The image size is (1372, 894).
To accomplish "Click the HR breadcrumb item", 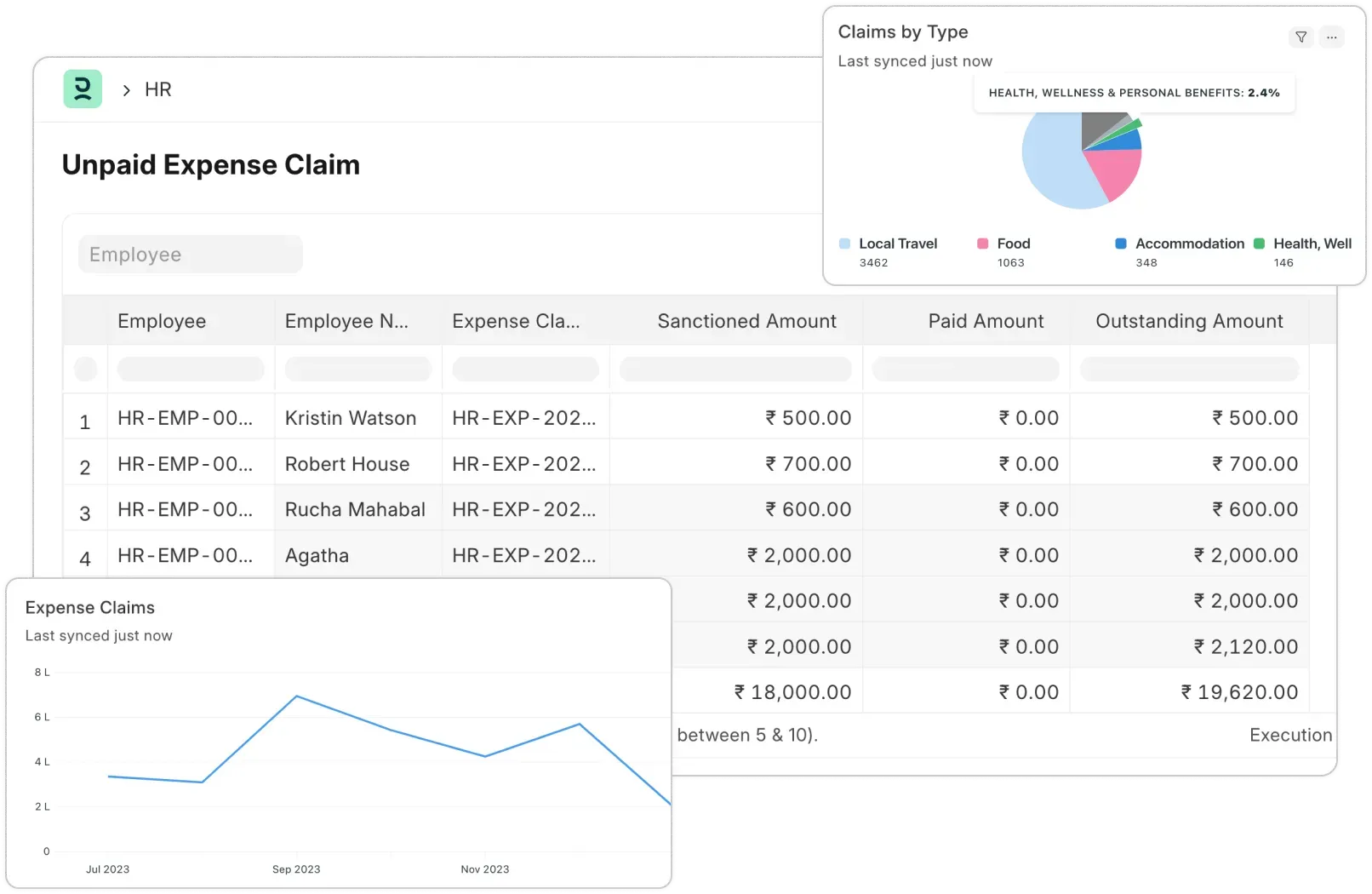I will click(x=157, y=89).
